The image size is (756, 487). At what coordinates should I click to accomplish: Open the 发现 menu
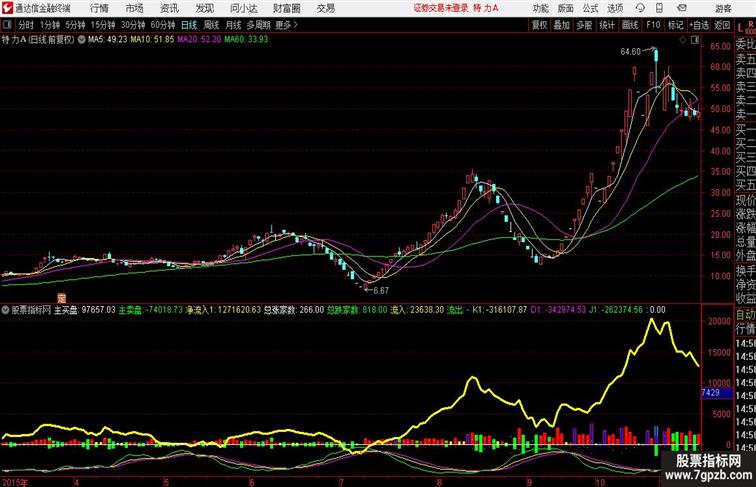204,8
